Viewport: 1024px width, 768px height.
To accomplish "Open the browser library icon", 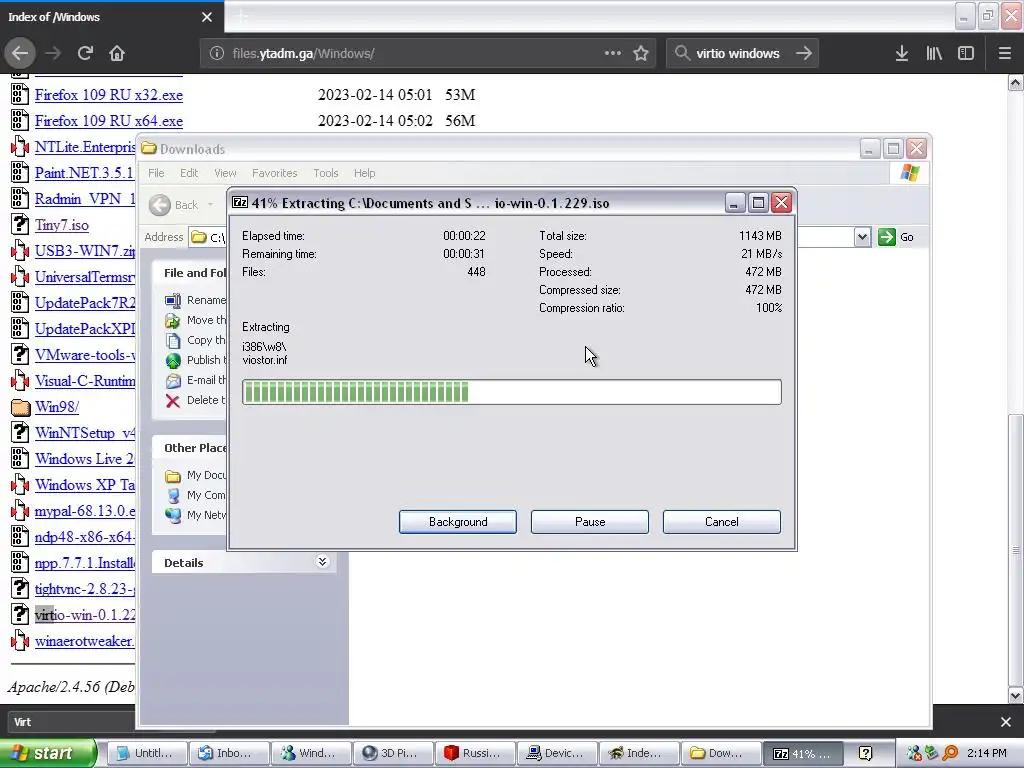I will click(934, 54).
